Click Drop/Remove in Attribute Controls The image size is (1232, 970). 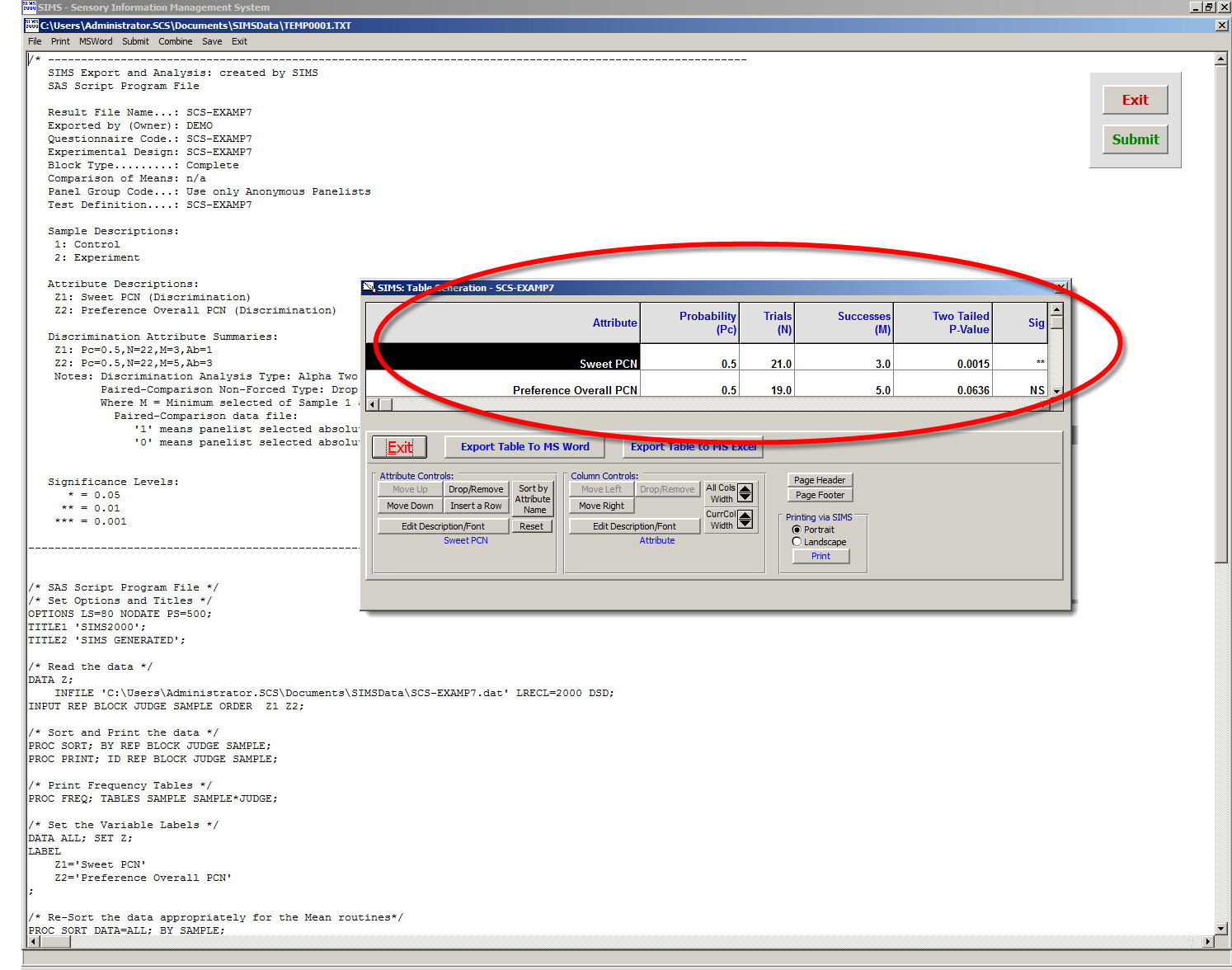476,489
